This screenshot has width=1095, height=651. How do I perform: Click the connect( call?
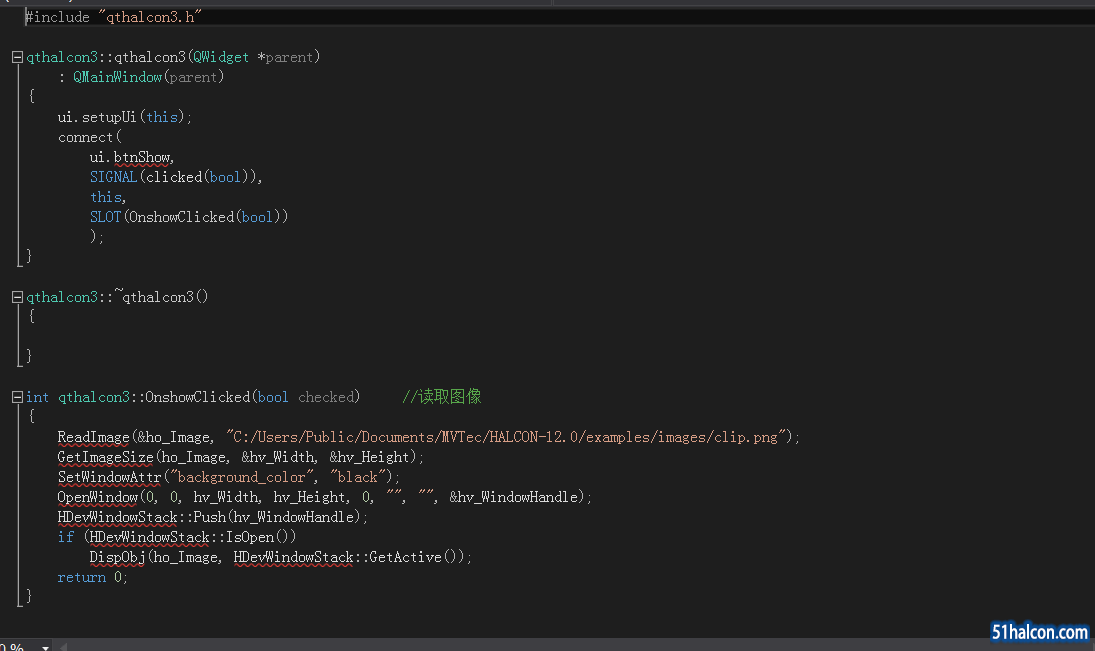pyautogui.click(x=89, y=137)
